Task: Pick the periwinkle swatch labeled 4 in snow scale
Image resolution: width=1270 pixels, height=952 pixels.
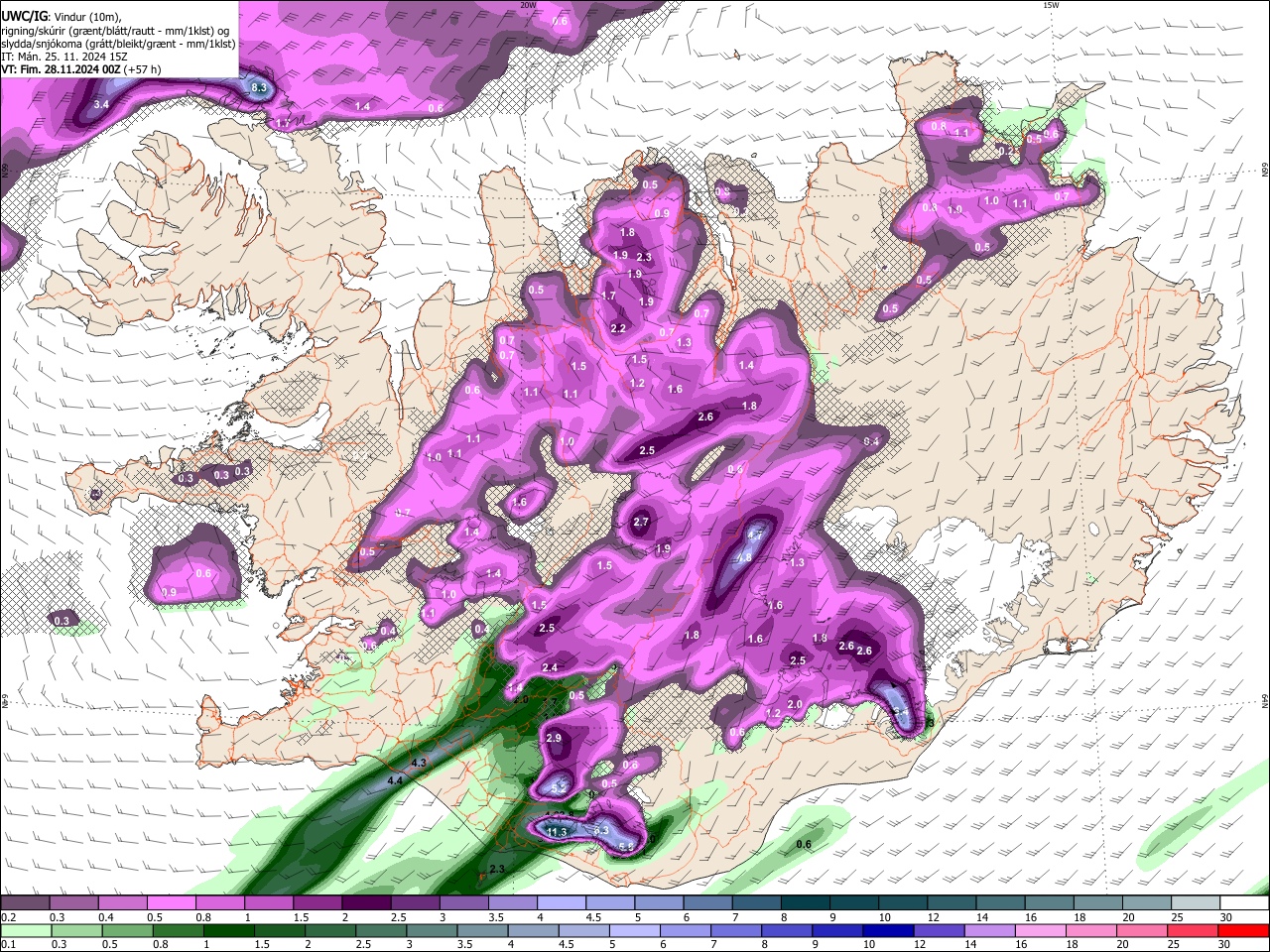Action: pyautogui.click(x=561, y=903)
